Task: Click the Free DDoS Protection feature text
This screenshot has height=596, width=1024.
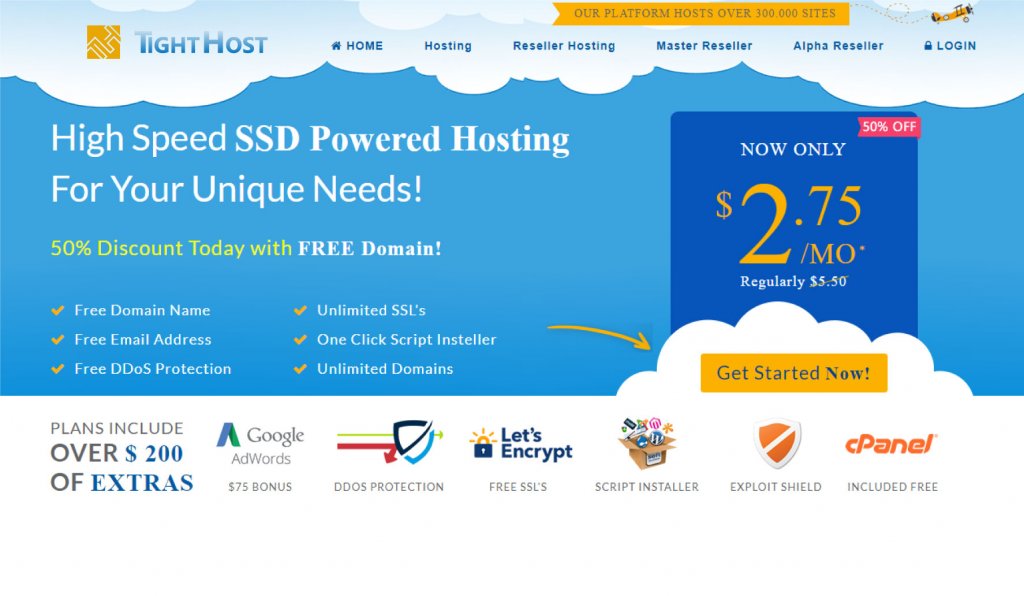Action: coord(153,369)
